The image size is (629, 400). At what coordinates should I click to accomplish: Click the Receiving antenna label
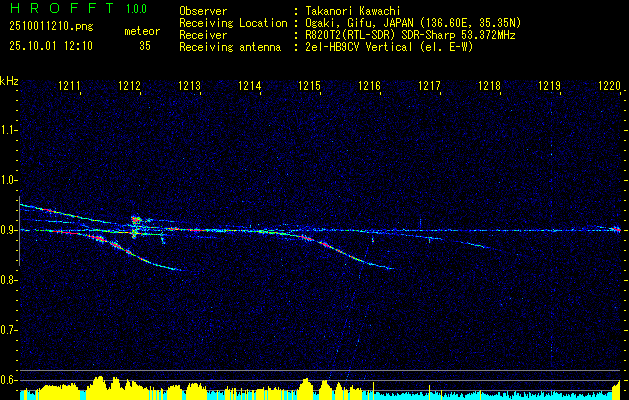(x=230, y=47)
